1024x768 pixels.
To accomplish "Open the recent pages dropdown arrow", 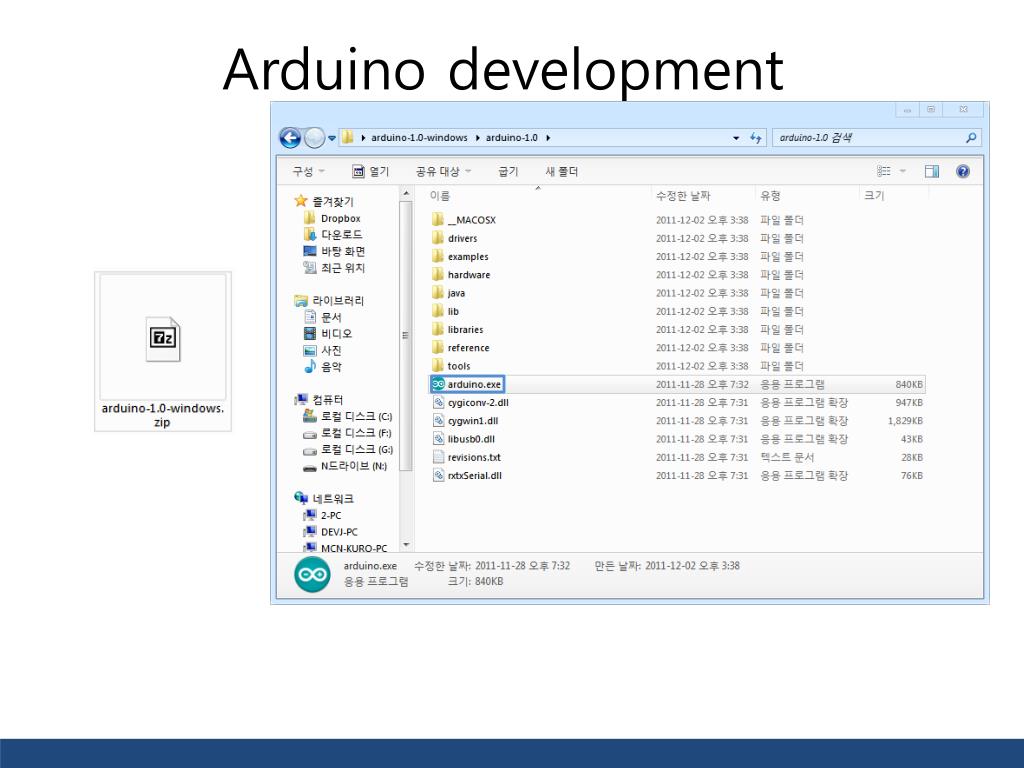I will tap(332, 138).
